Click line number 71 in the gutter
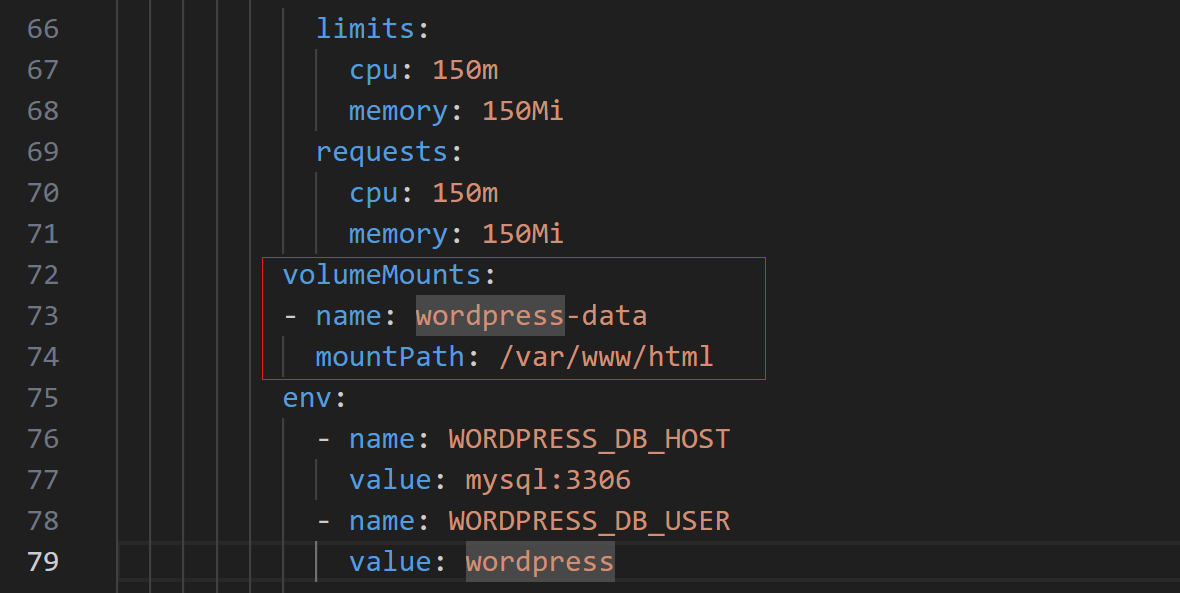The height and width of the screenshot is (593, 1180). click(x=43, y=234)
